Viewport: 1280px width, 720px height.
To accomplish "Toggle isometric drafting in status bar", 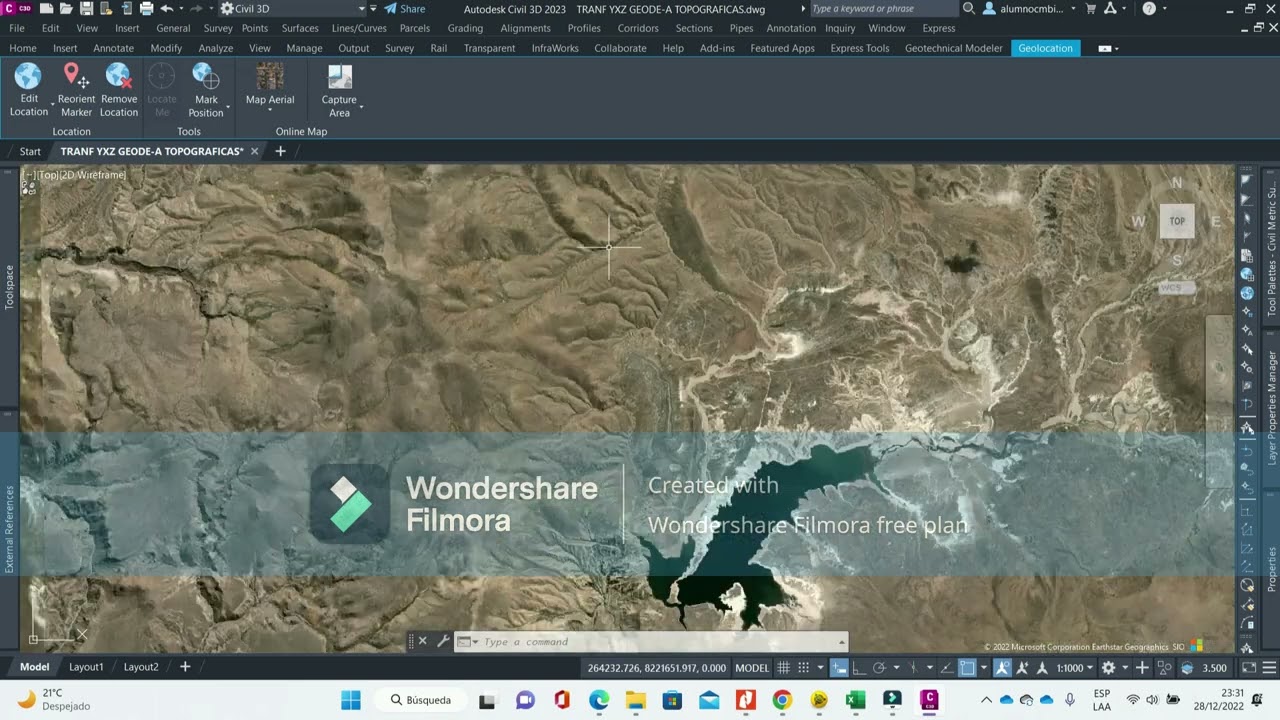I will tap(913, 668).
